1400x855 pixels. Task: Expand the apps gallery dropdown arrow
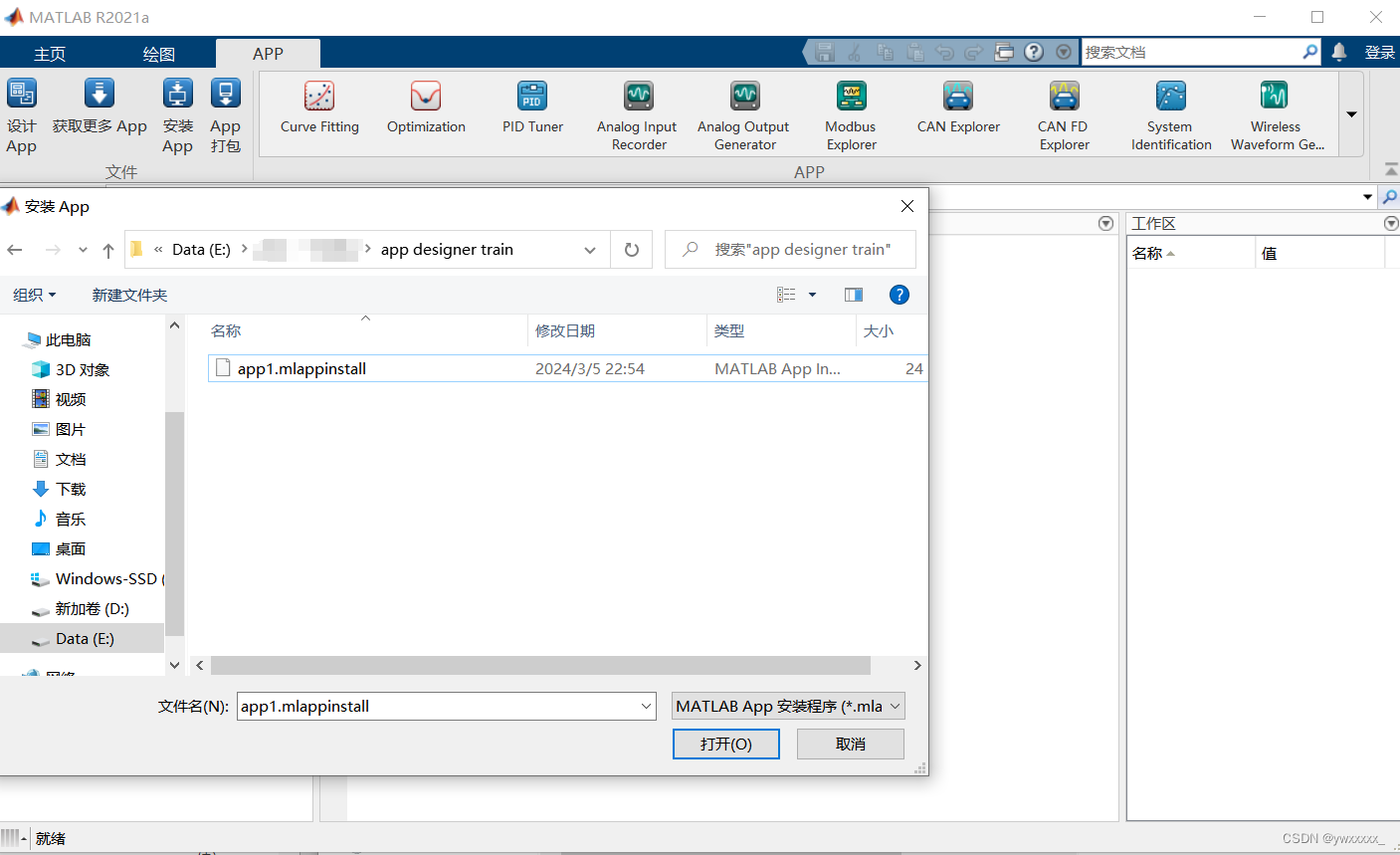[1351, 114]
